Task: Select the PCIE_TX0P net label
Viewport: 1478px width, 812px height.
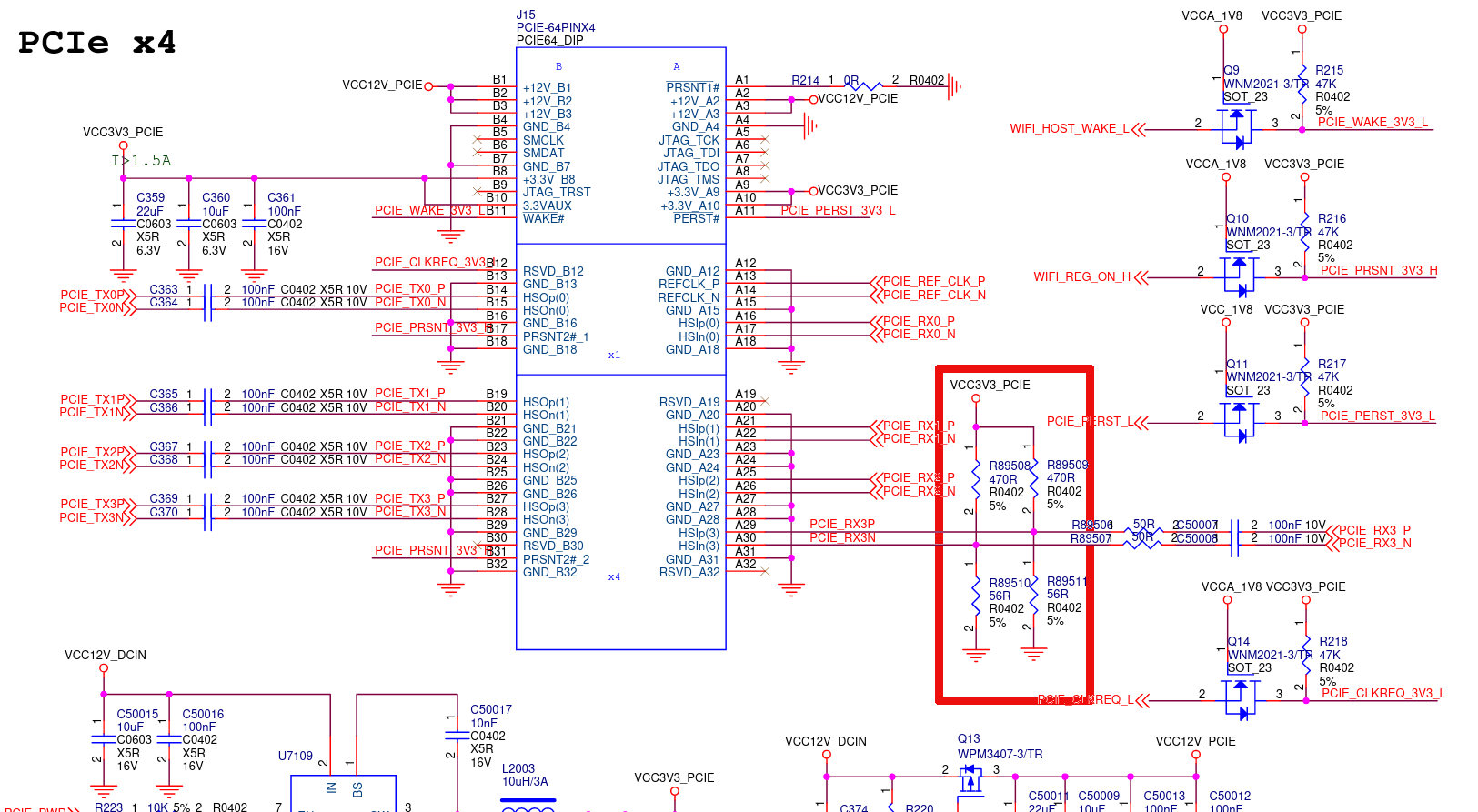Action: coord(93,295)
